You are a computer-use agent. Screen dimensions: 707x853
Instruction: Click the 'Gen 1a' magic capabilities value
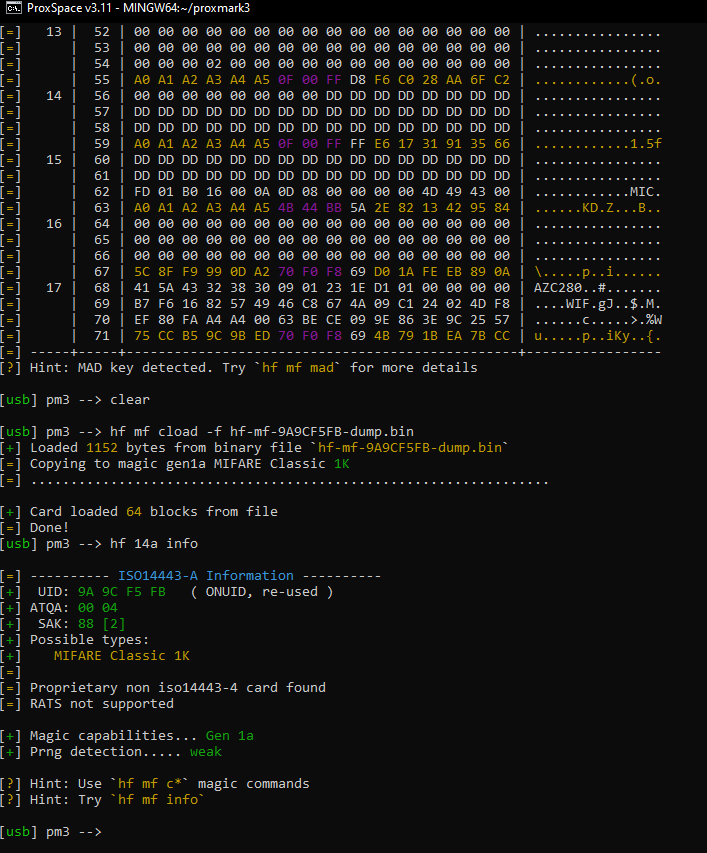click(230, 736)
